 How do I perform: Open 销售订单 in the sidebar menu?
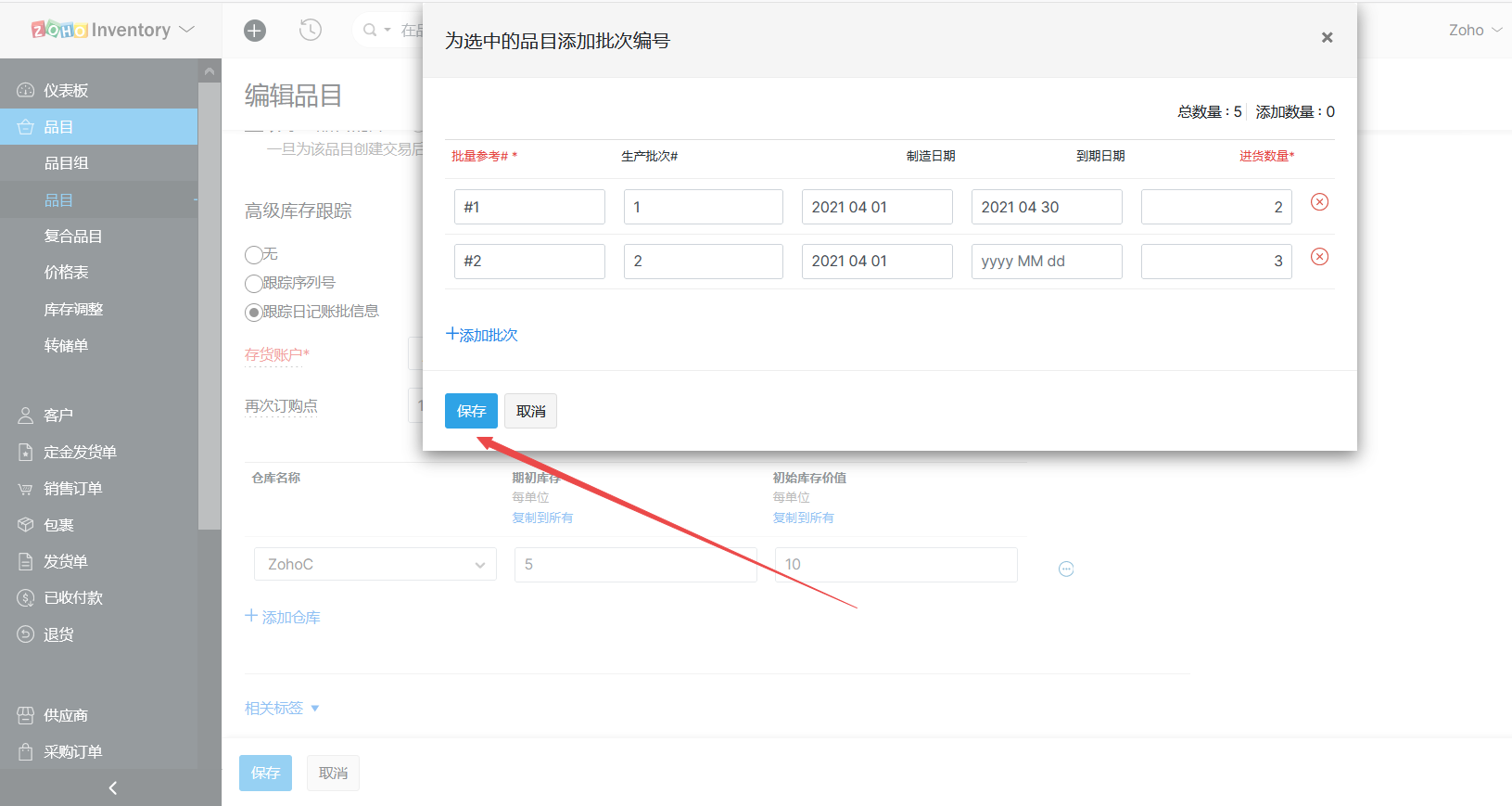(x=72, y=489)
